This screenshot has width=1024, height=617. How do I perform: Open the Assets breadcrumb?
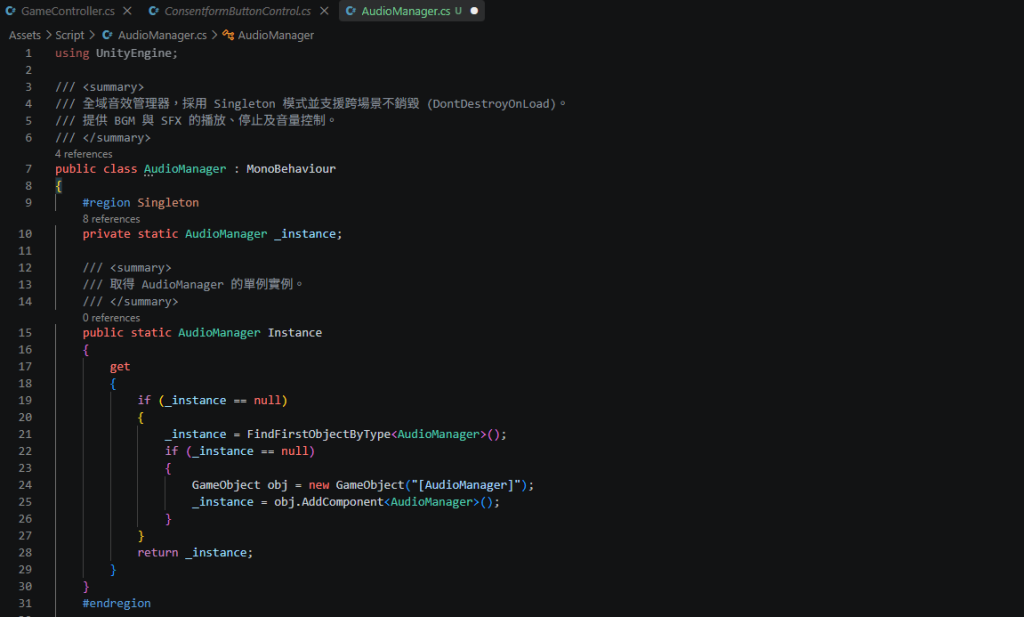click(x=24, y=35)
